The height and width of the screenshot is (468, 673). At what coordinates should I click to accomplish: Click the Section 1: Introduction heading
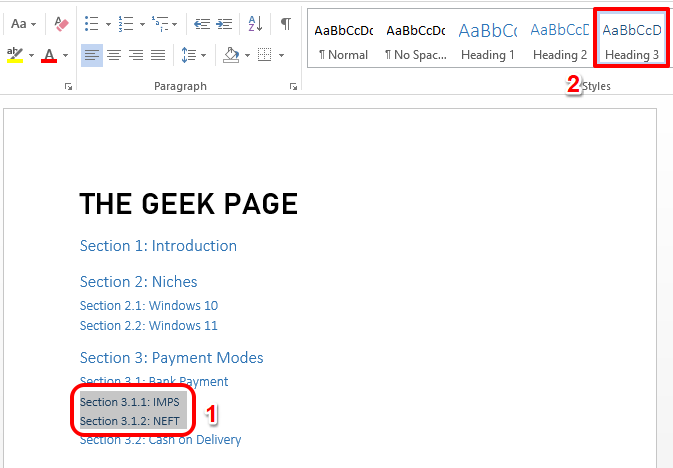(x=158, y=246)
